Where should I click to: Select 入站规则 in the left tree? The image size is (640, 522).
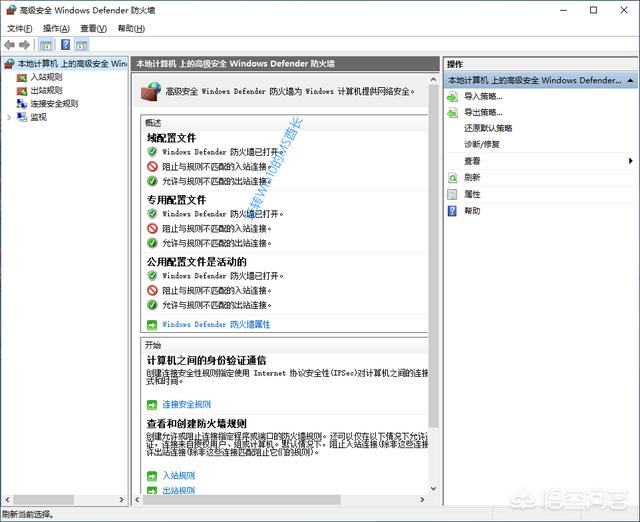45,77
